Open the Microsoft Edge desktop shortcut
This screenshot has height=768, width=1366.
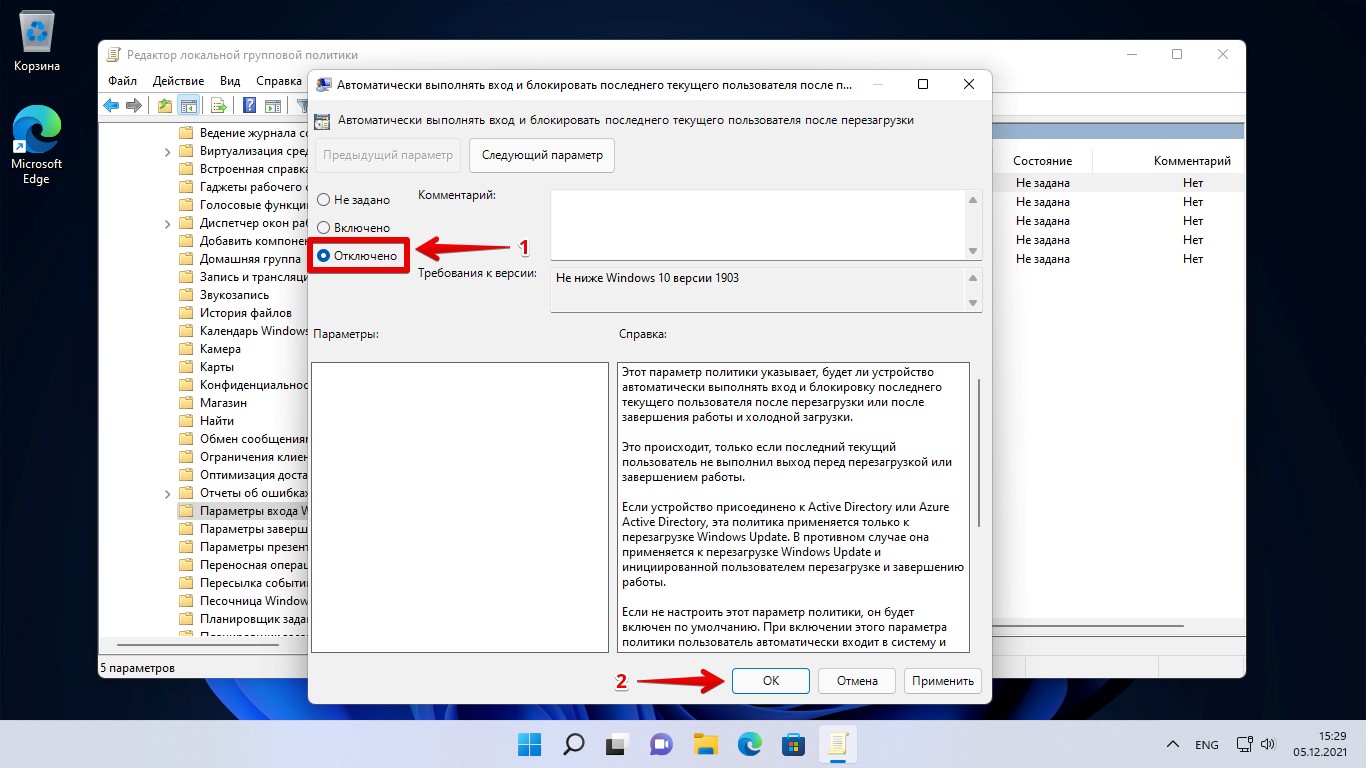click(x=37, y=146)
